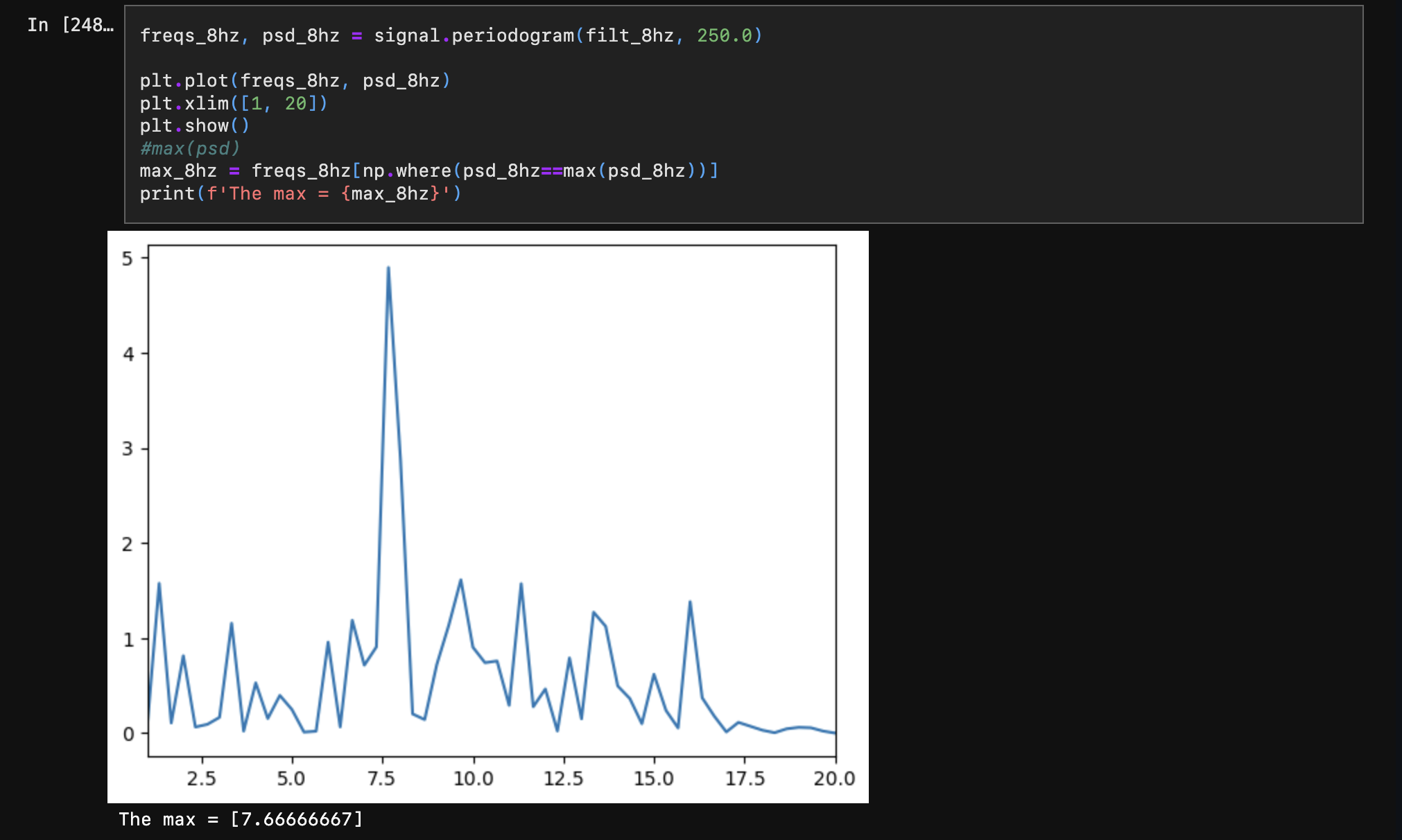Click the 'The max = [7.66666667]' output text

click(241, 820)
